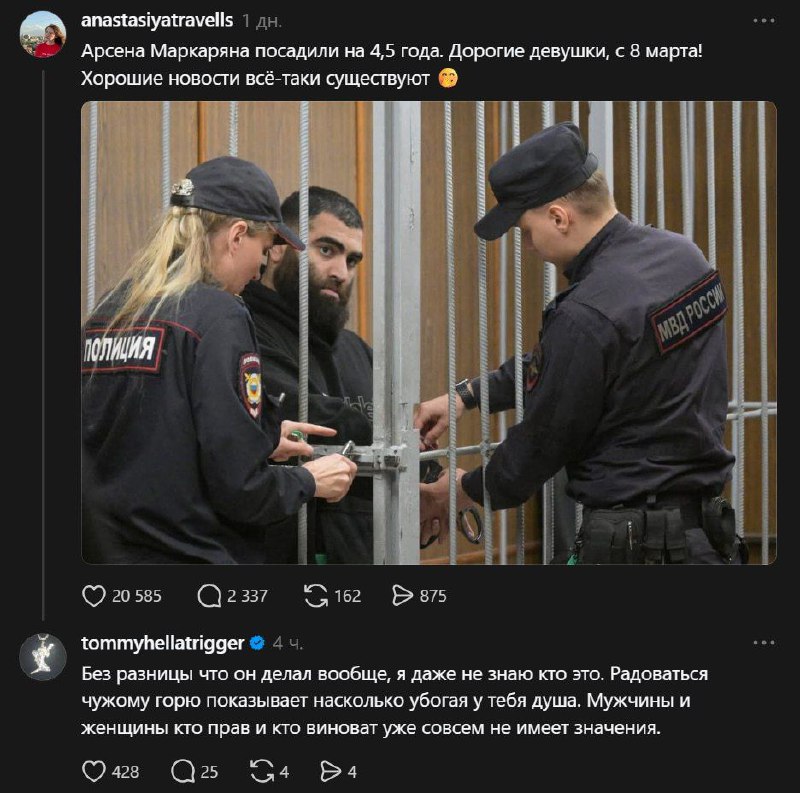Viewport: 800px width, 793px height.
Task: Visit the tommyhellatrigger username link
Action: (163, 643)
